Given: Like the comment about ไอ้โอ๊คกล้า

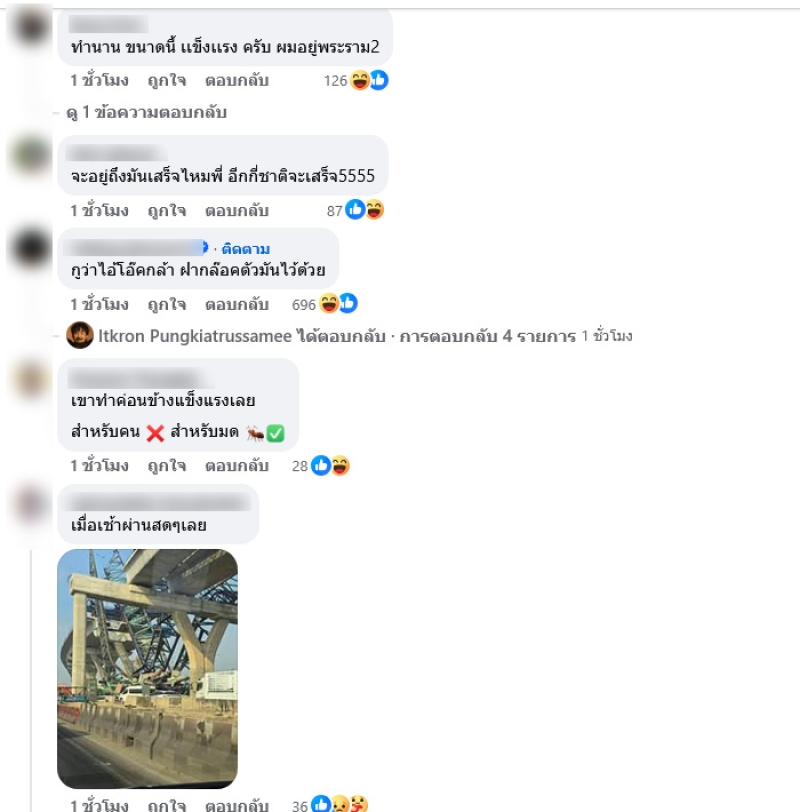Looking at the screenshot, I should click(x=167, y=304).
